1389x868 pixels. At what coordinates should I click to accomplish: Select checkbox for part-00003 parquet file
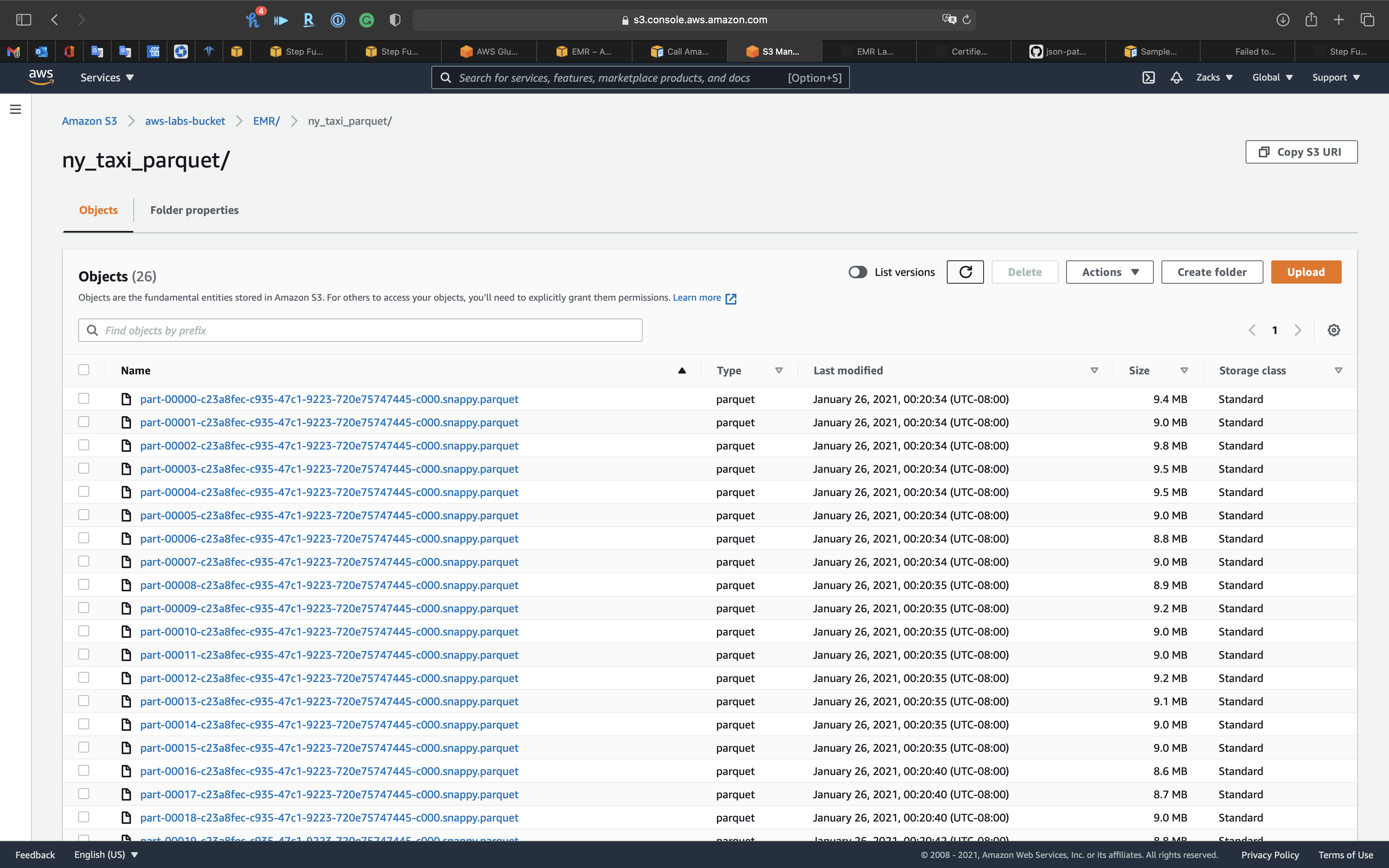[x=84, y=468]
